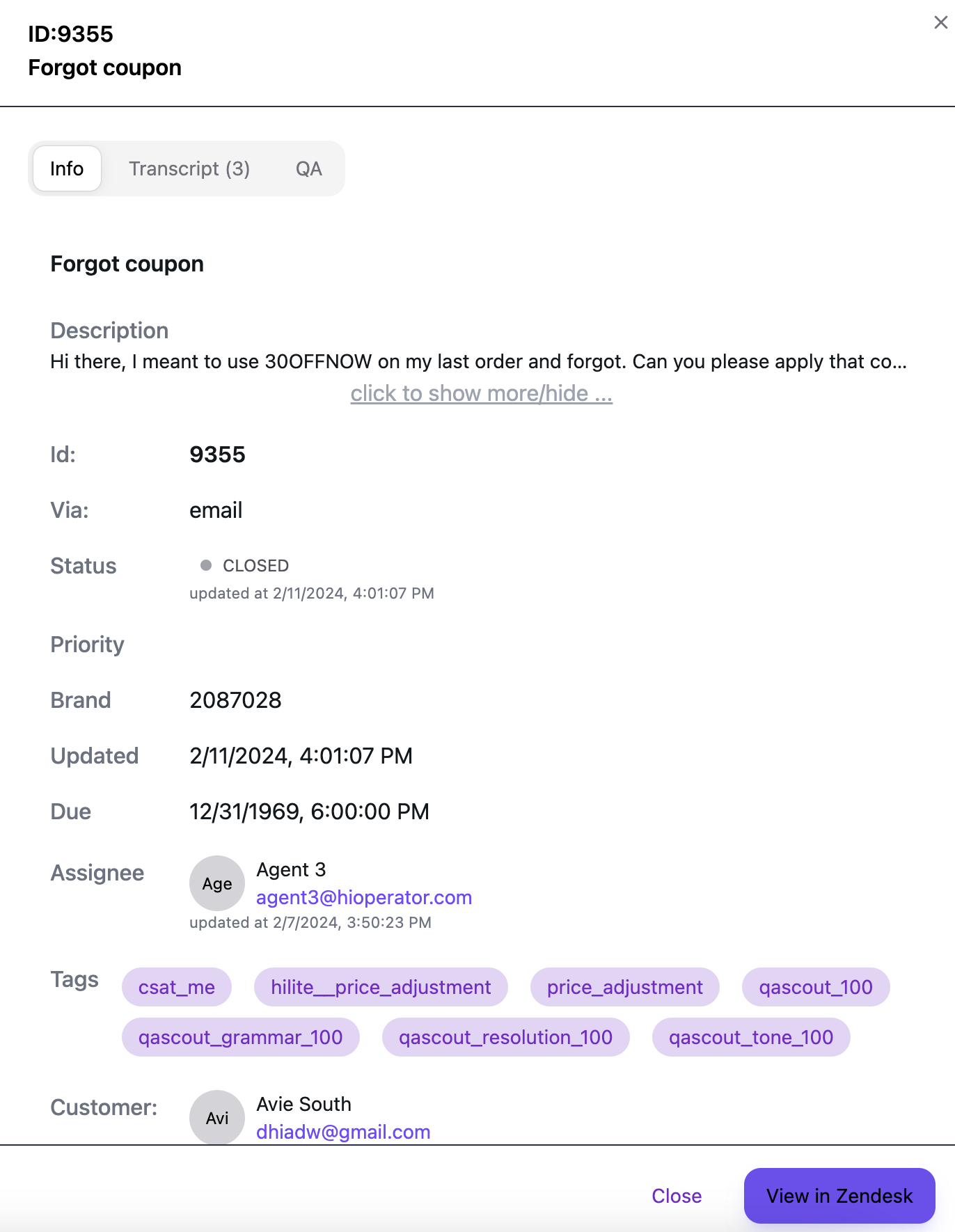
Task: Select the qascout_100 tag
Action: coord(815,987)
